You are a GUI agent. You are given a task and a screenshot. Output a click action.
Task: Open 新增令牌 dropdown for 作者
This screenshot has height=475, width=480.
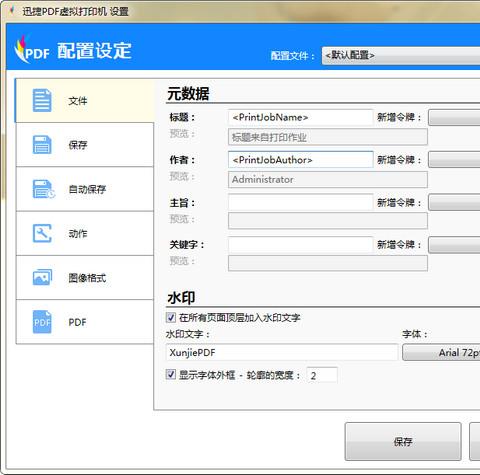pos(454,160)
